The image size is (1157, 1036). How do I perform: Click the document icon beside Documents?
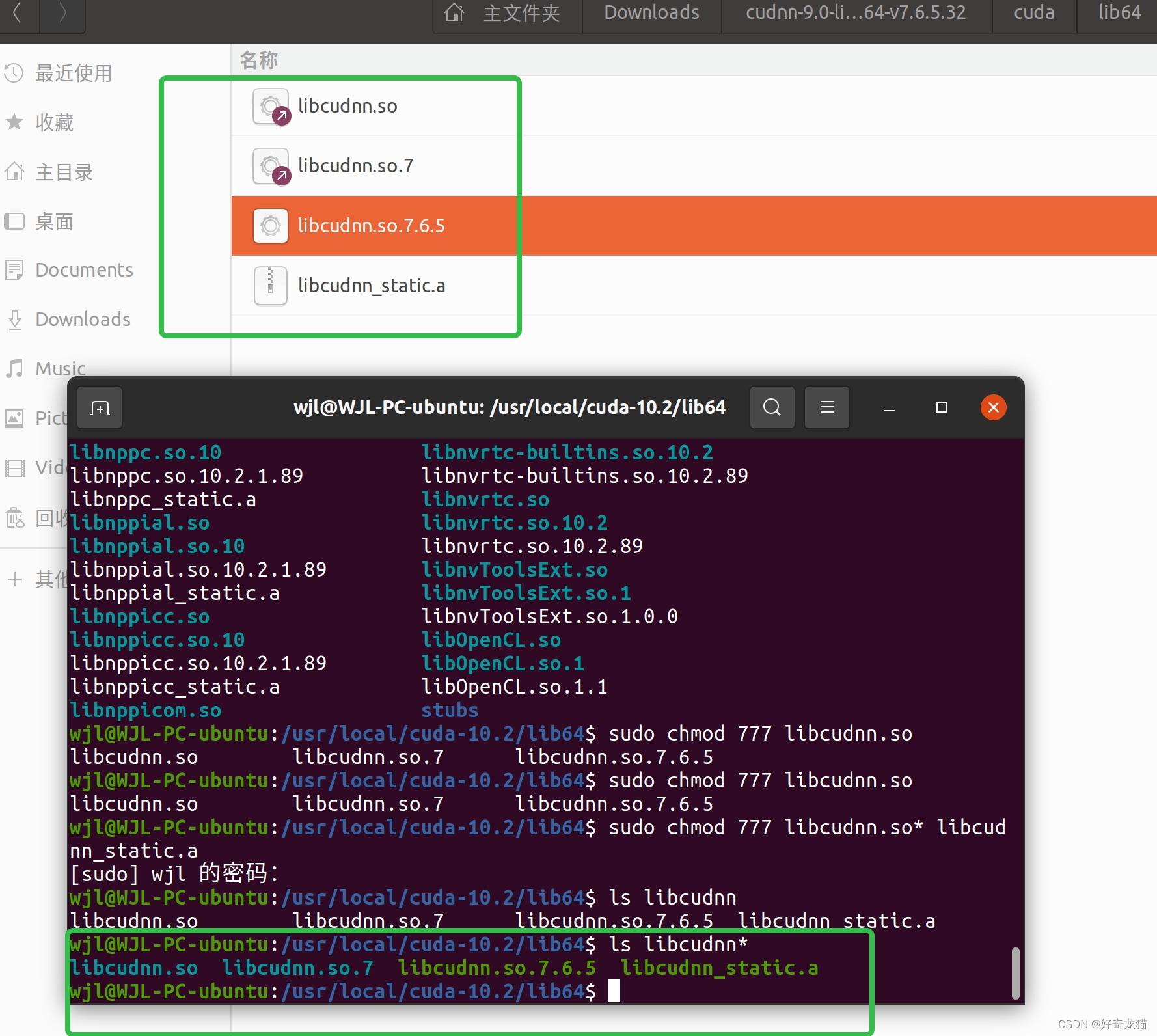(14, 270)
